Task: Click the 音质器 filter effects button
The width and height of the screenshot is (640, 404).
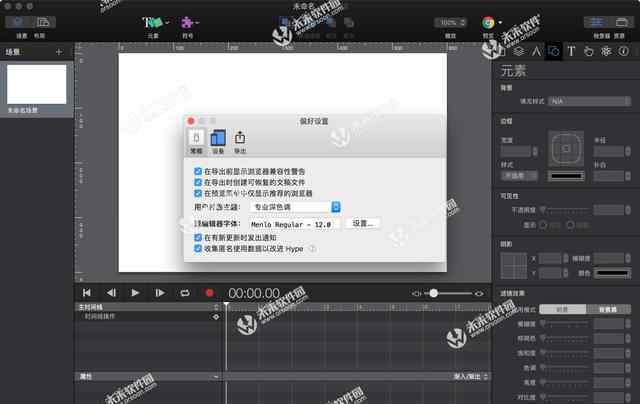Action: point(607,310)
